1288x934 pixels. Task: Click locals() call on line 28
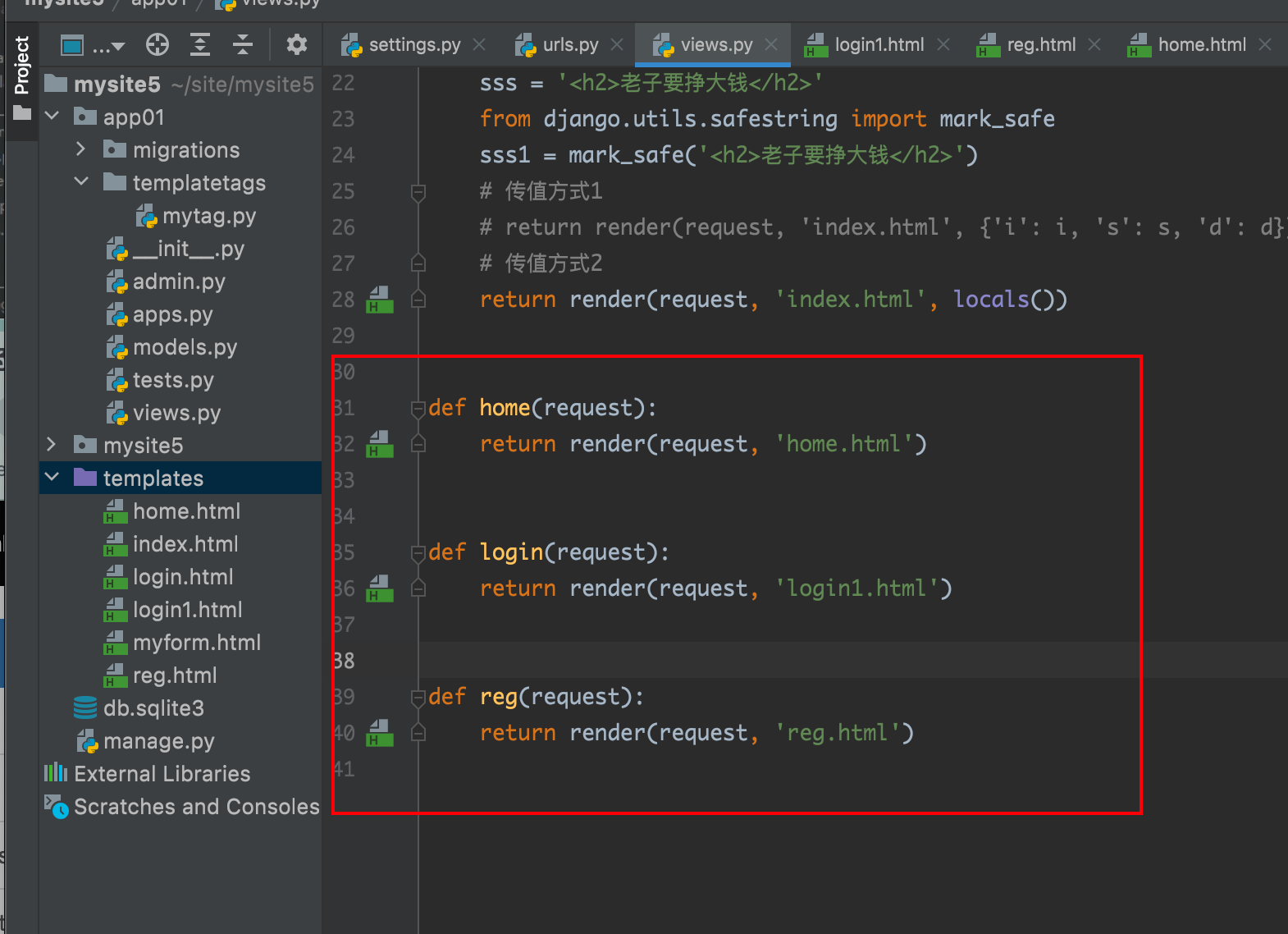1009,300
